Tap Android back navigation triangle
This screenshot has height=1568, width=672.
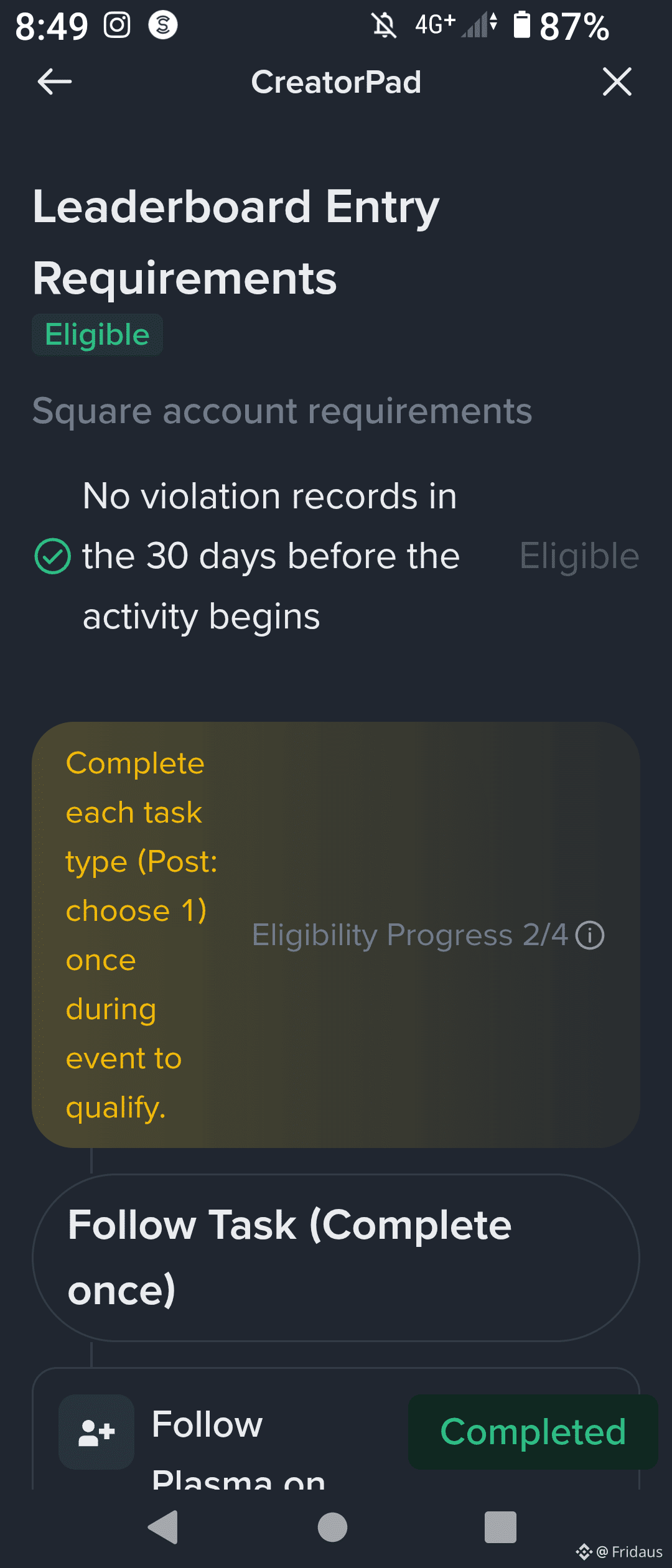pos(164,1527)
